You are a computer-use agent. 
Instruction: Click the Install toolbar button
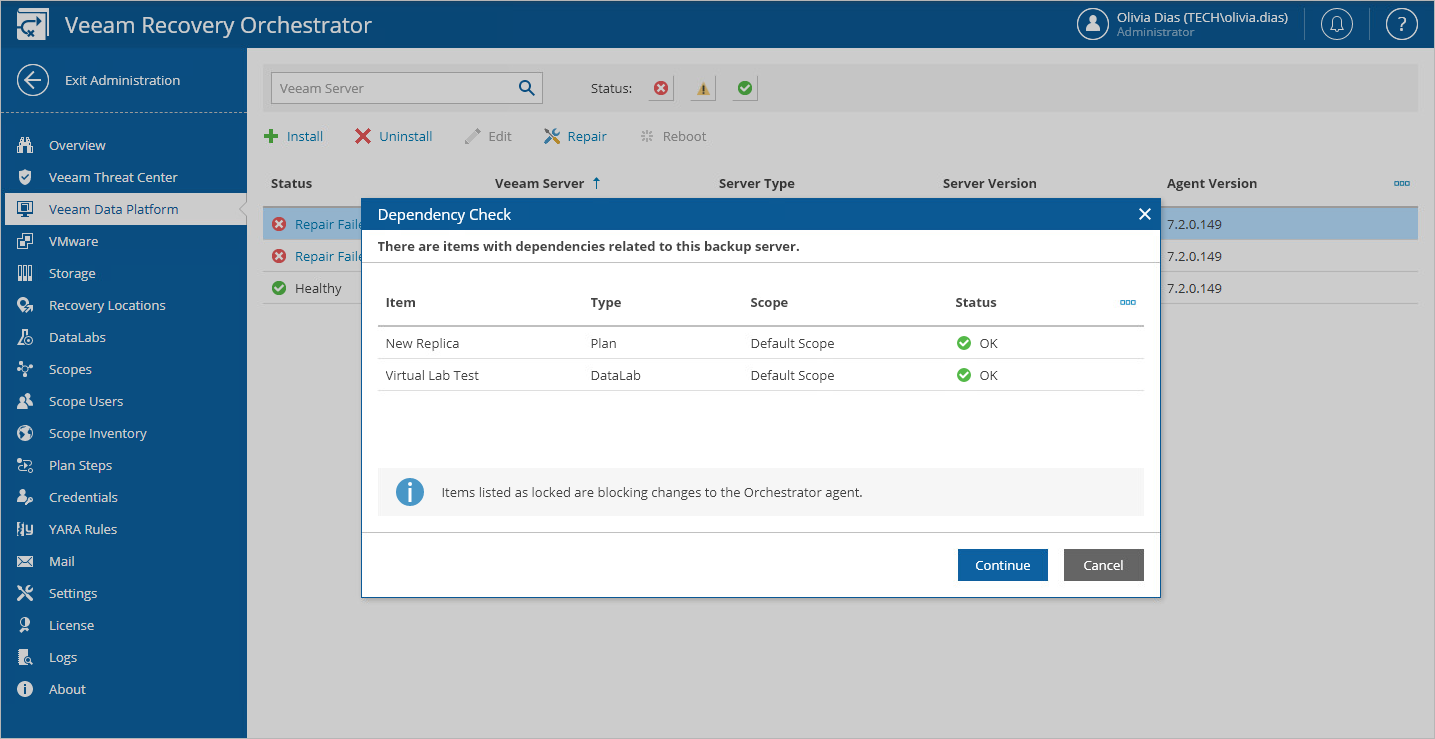(x=293, y=136)
